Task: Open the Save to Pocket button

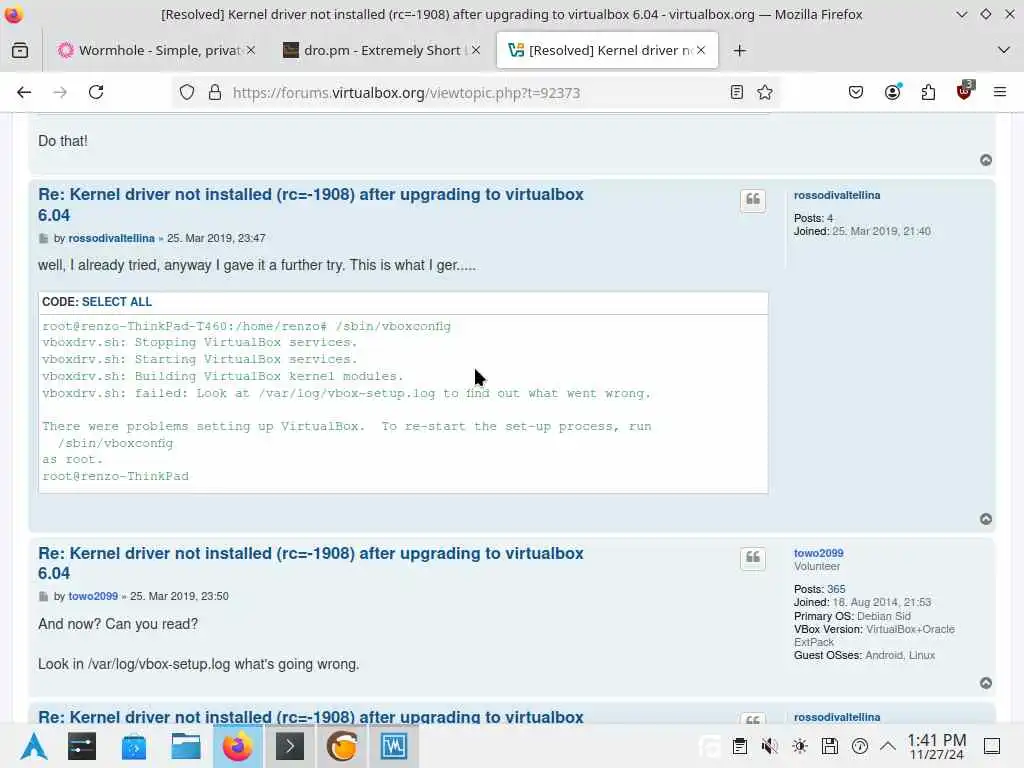Action: click(x=856, y=92)
